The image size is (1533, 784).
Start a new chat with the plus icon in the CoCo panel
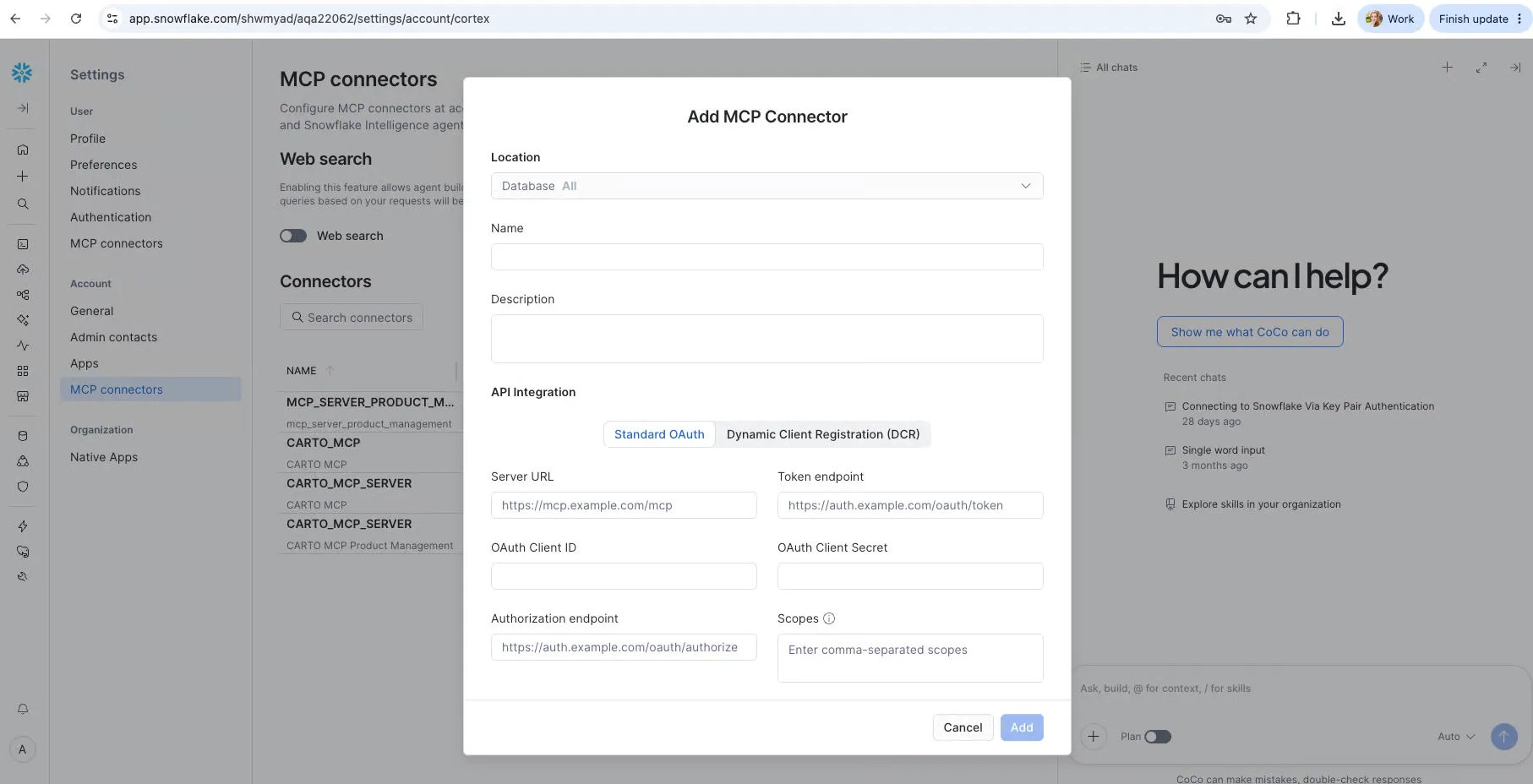pyautogui.click(x=1447, y=67)
